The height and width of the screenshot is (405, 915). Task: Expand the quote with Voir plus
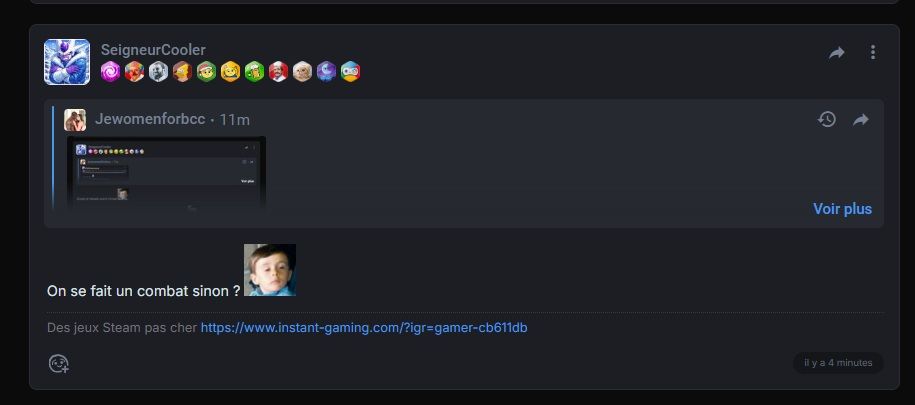(x=842, y=209)
